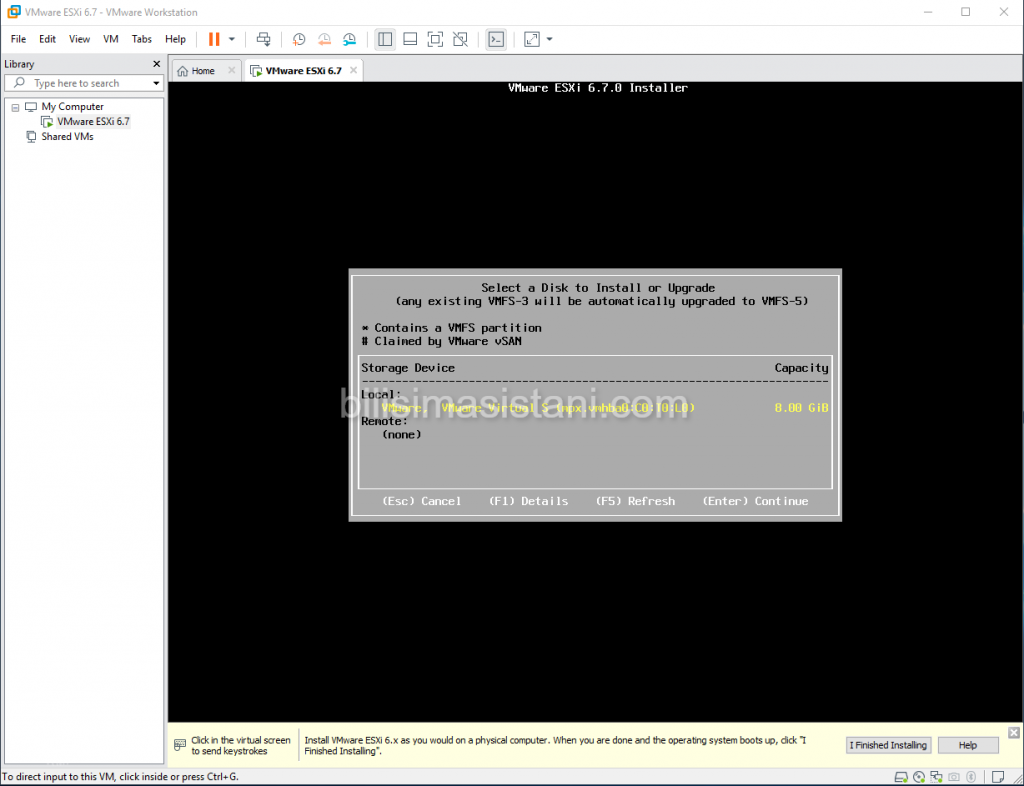The height and width of the screenshot is (786, 1024).
Task: Close the VMware ESXi 6.7 tab
Action: [x=353, y=70]
